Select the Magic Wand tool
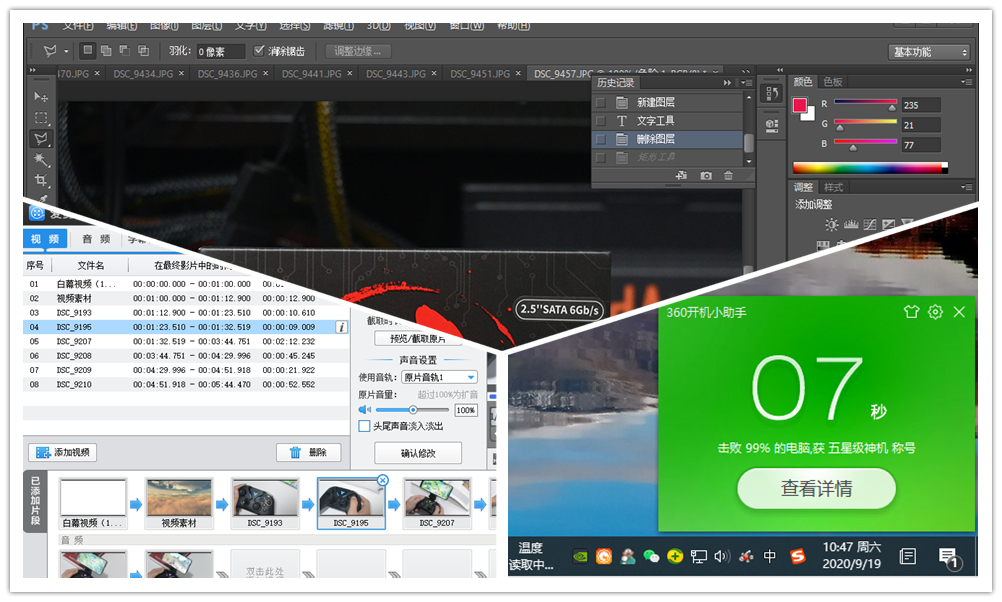Image resolution: width=1002 pixels, height=602 pixels. coord(41,159)
